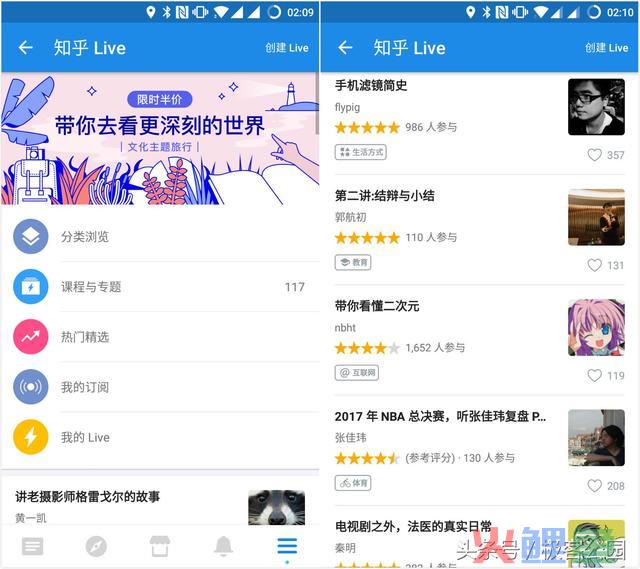
Task: Like the 2017 NBA Live heart icon
Action: coord(594,485)
